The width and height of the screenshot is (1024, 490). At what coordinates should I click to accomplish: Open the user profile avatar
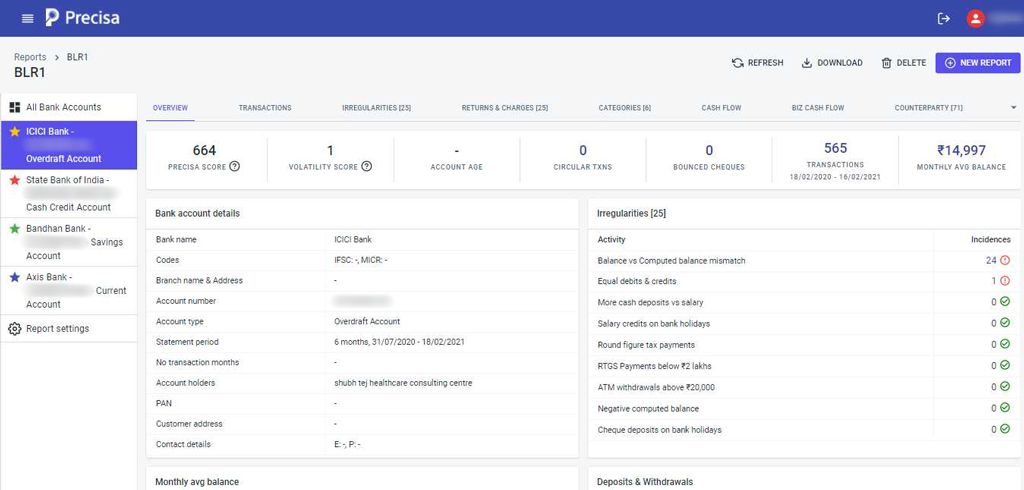pyautogui.click(x=975, y=18)
